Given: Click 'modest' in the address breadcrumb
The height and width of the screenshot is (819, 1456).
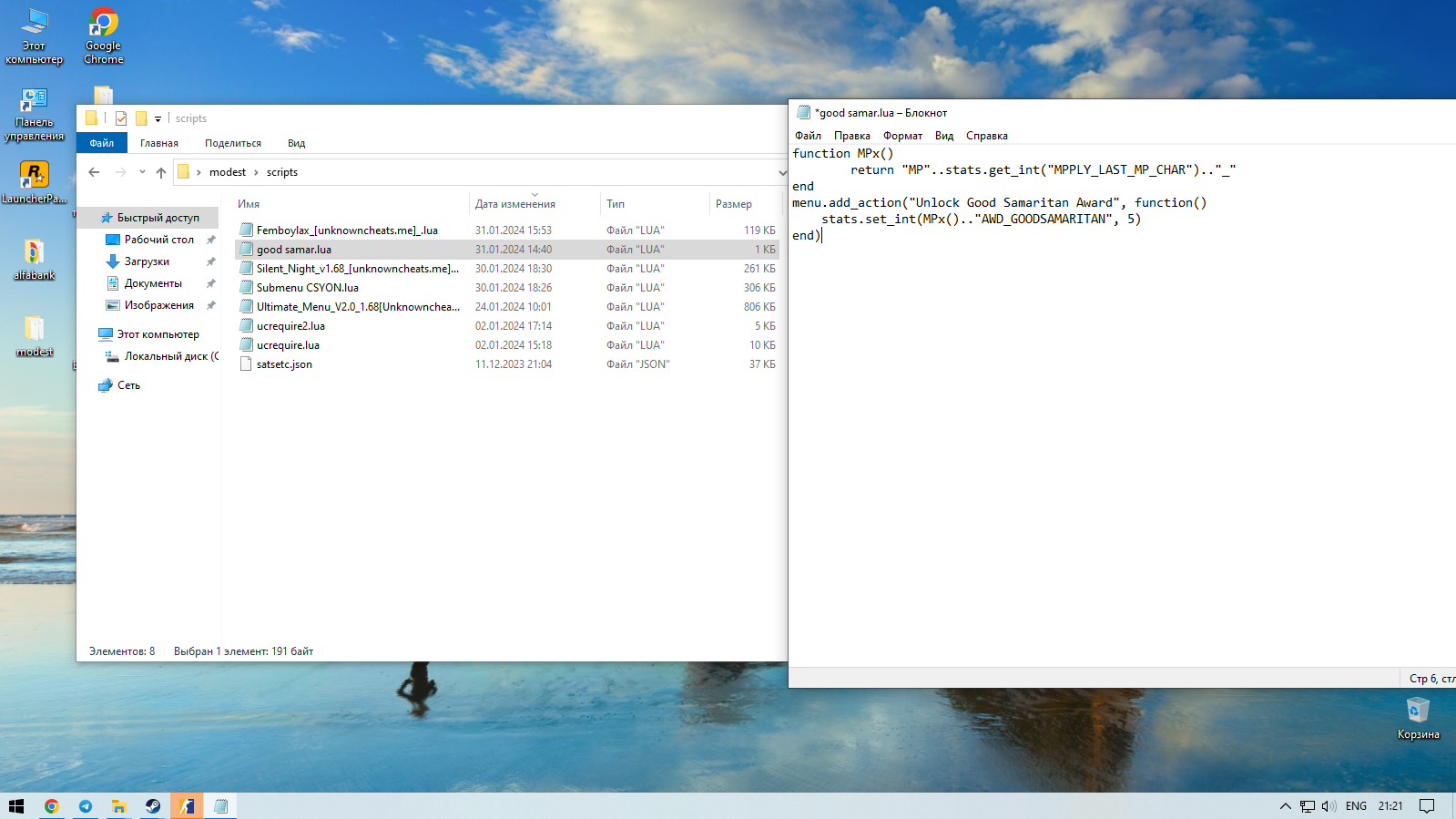Looking at the screenshot, I should coord(228,172).
